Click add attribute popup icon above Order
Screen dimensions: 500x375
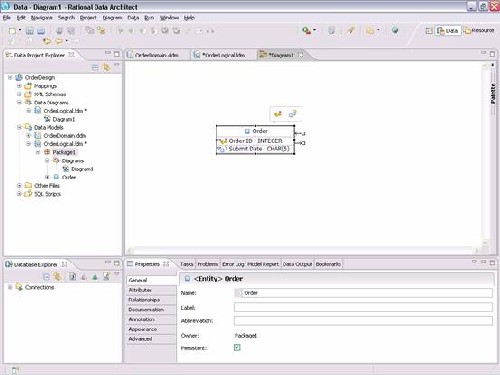292,114
